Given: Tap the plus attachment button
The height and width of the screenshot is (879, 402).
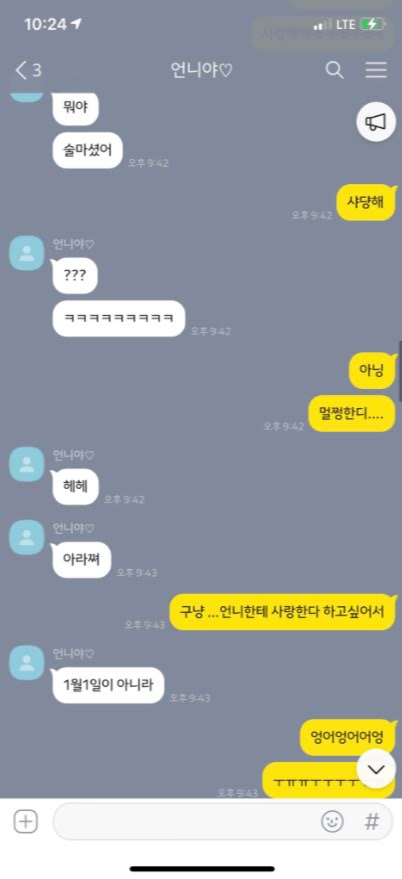Looking at the screenshot, I should [25, 822].
